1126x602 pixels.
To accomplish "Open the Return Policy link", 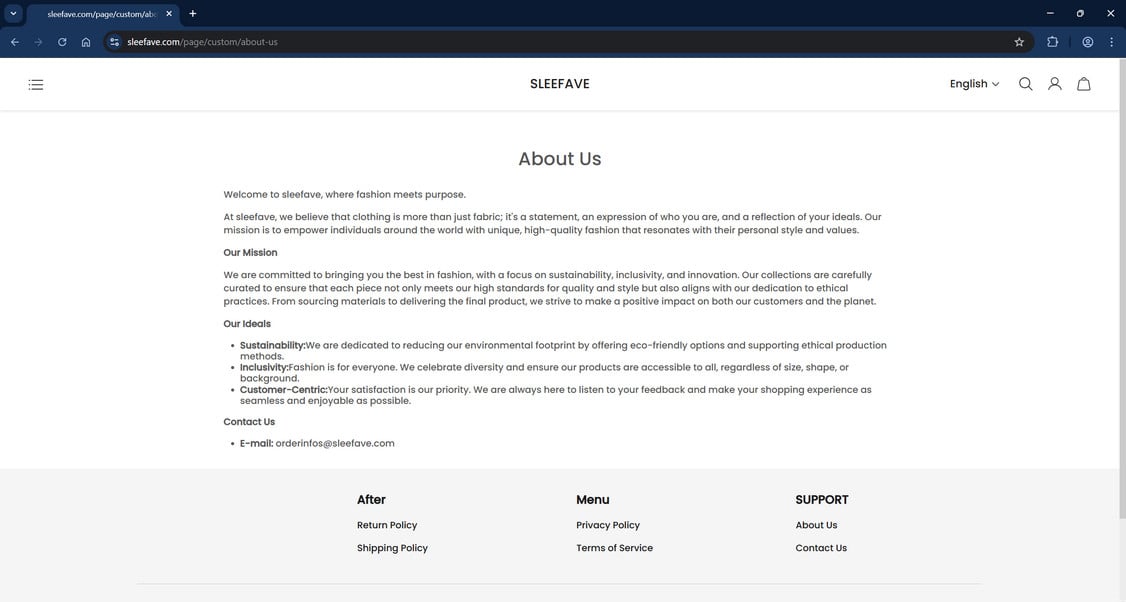I will [387, 525].
